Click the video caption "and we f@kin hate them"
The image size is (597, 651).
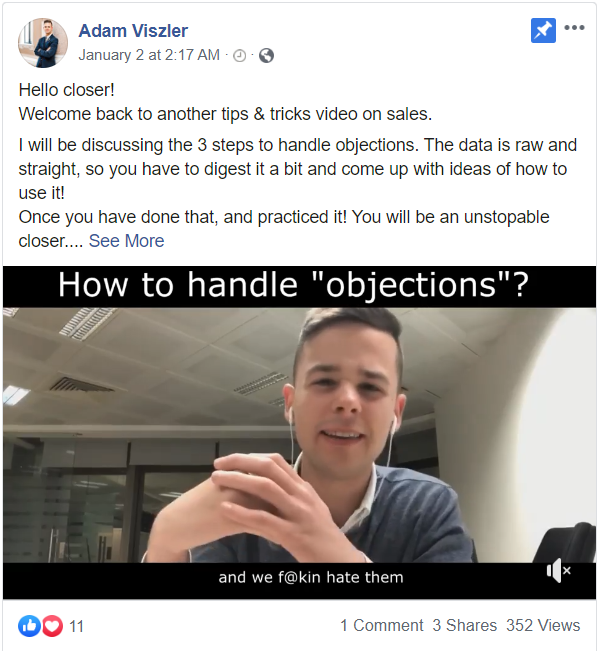tap(311, 578)
